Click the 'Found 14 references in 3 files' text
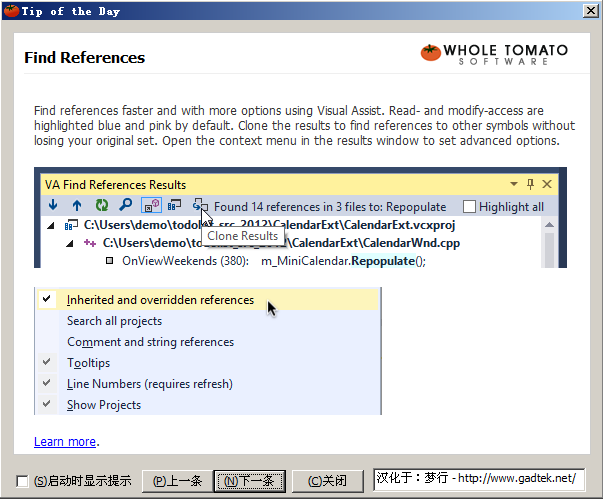The image size is (603, 500). [x=330, y=207]
